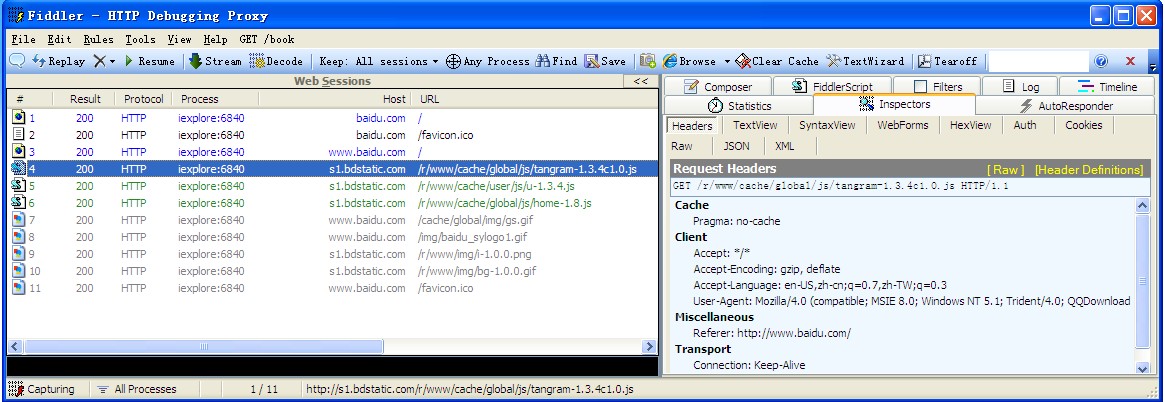Replay the selected session
Image resolution: width=1165 pixels, height=402 pixels.
pyautogui.click(x=59, y=62)
